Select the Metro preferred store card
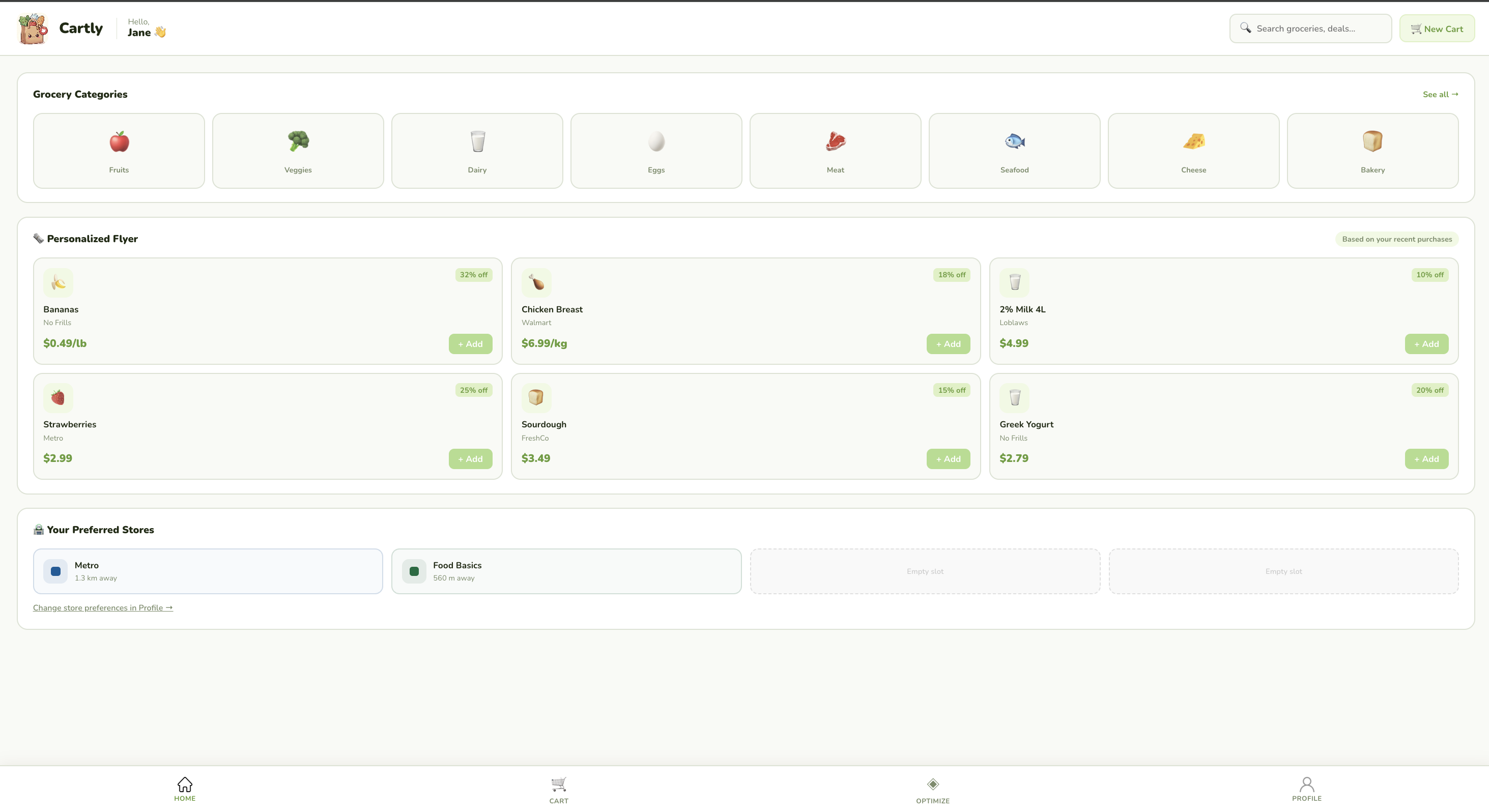The height and width of the screenshot is (812, 1489). click(208, 571)
